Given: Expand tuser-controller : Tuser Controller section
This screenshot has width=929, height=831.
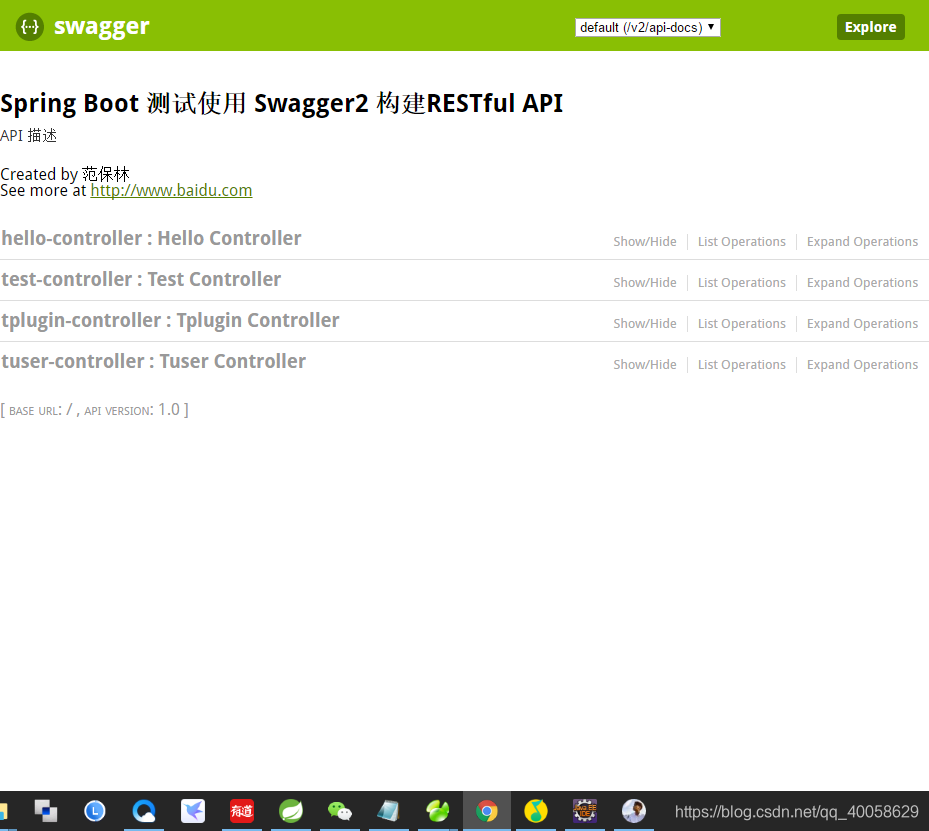Looking at the screenshot, I should (153, 361).
